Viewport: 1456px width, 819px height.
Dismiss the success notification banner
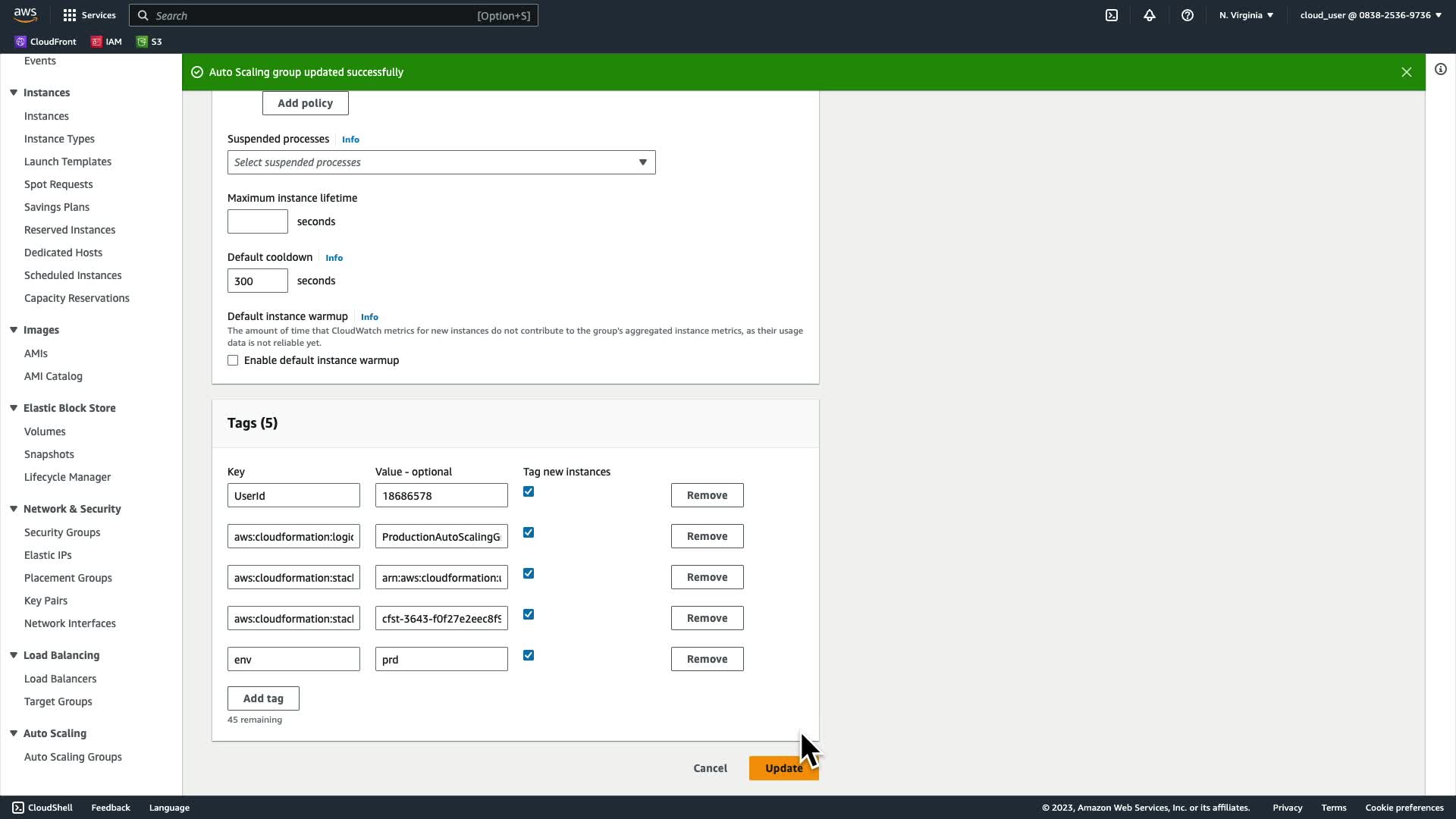coord(1407,72)
